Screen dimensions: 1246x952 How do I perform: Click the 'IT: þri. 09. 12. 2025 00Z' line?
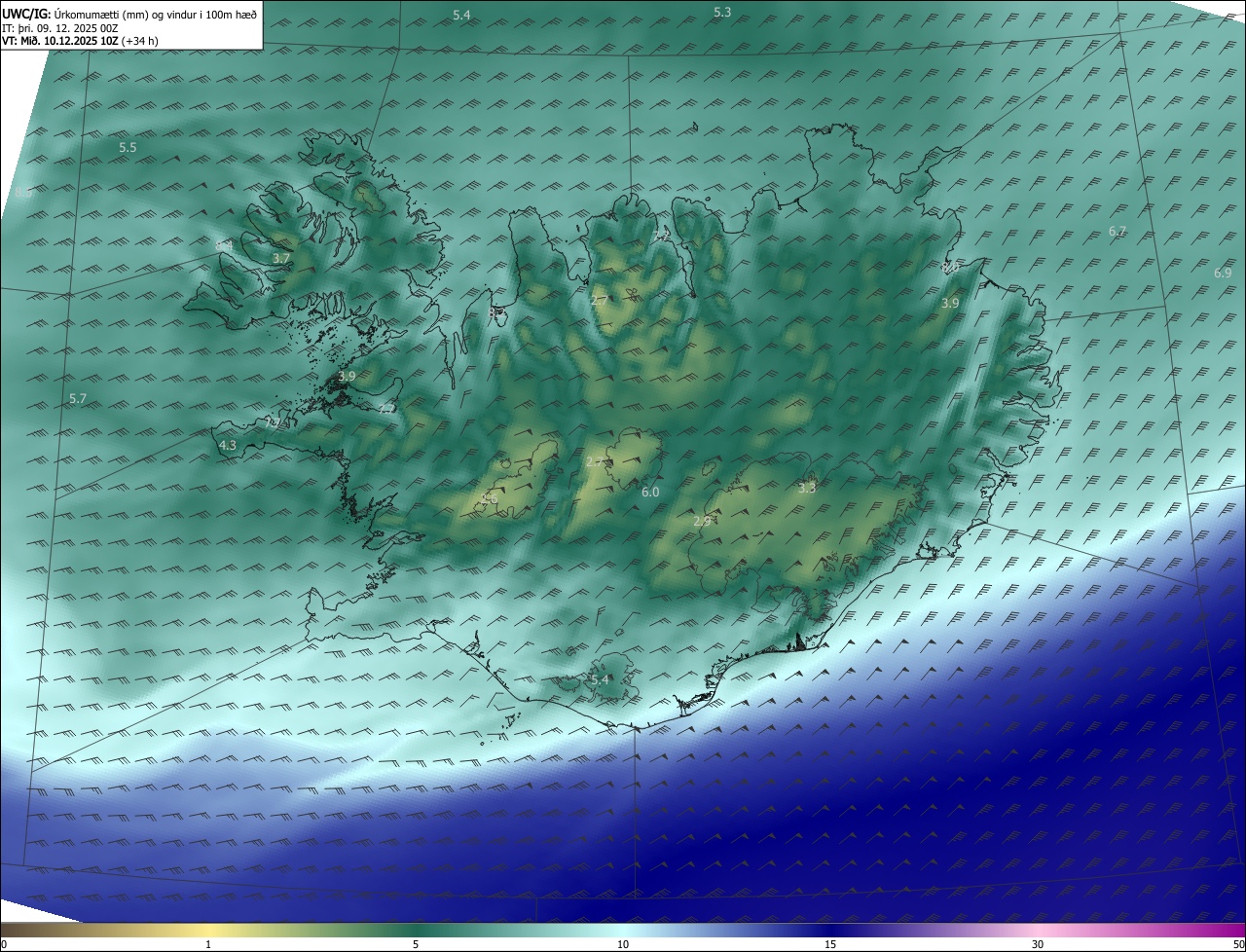60,28
